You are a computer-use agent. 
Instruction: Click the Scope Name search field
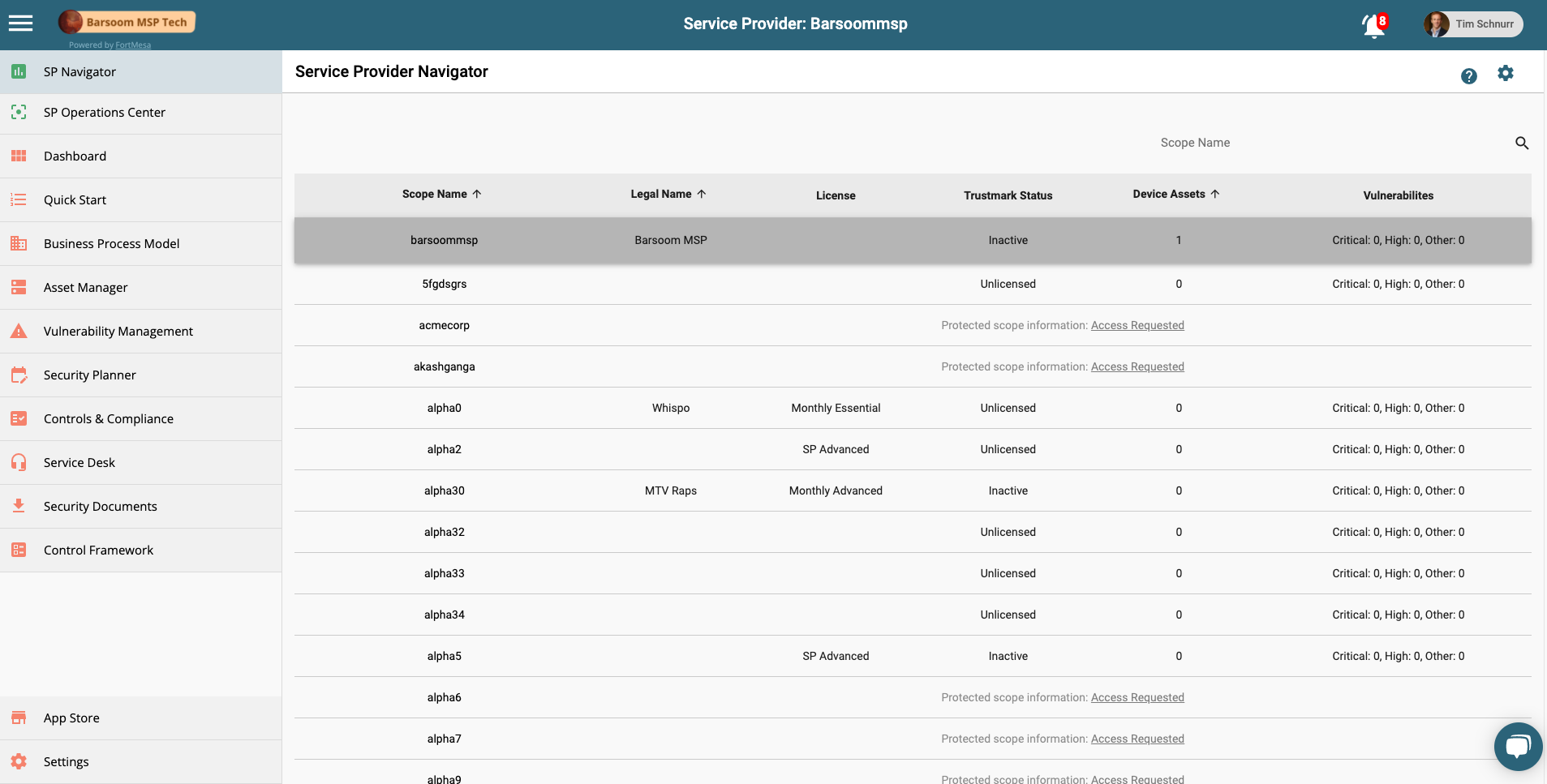click(1330, 144)
